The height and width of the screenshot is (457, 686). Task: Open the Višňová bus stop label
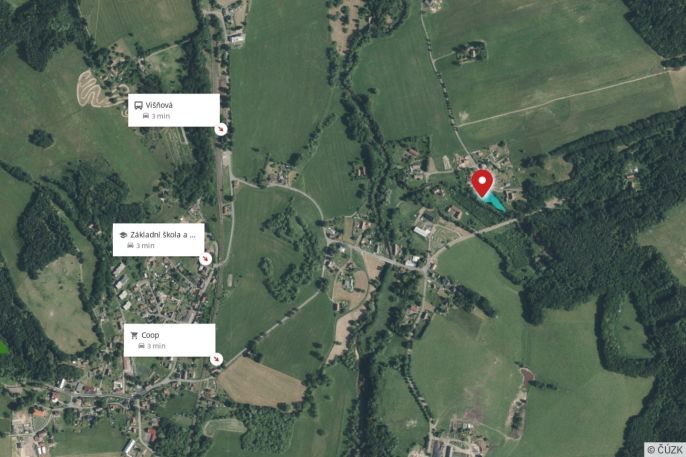click(159, 105)
